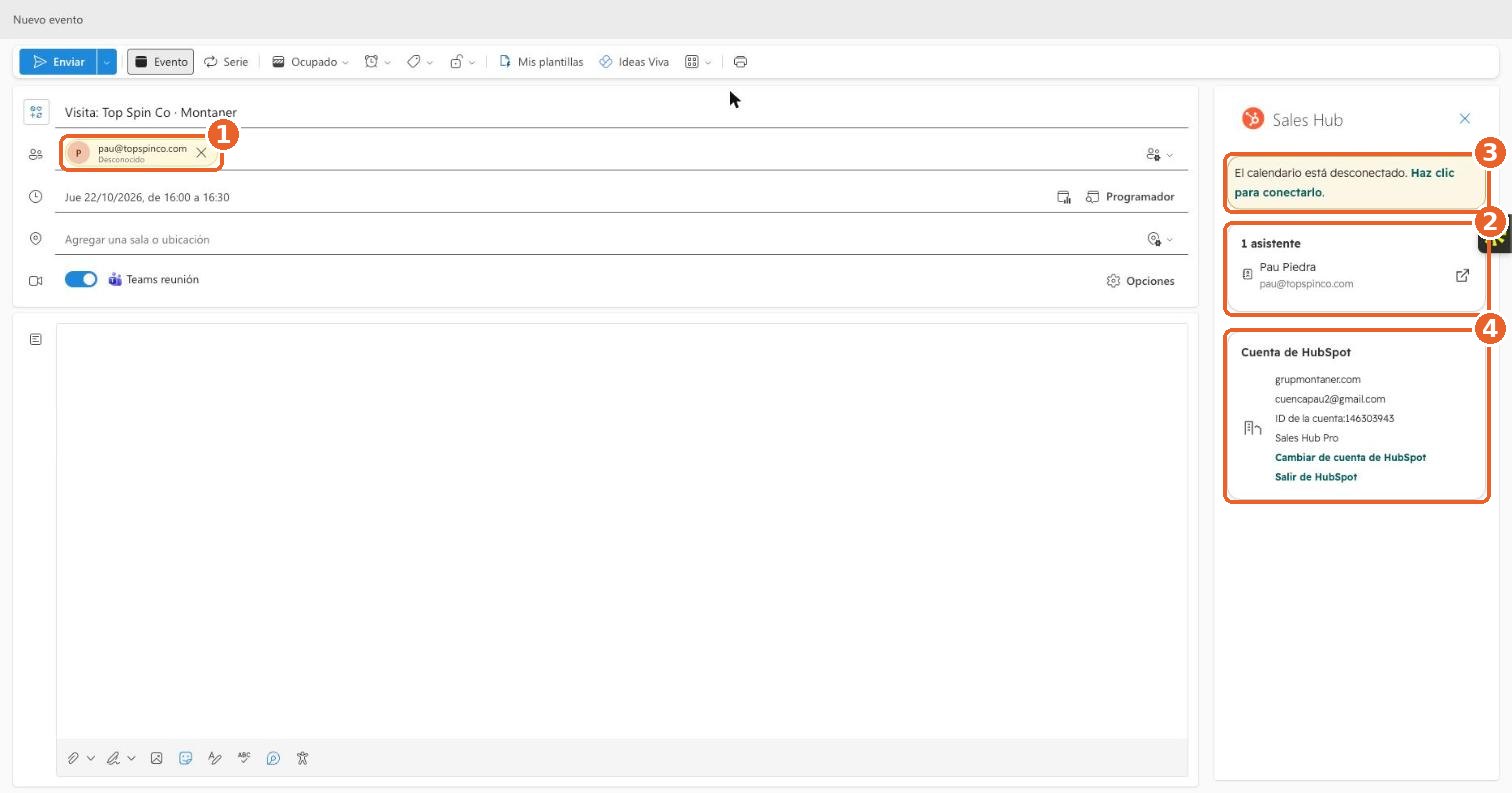Open the reminder alarm clock dropdown
The height and width of the screenshot is (793, 1512).
pyautogui.click(x=377, y=62)
